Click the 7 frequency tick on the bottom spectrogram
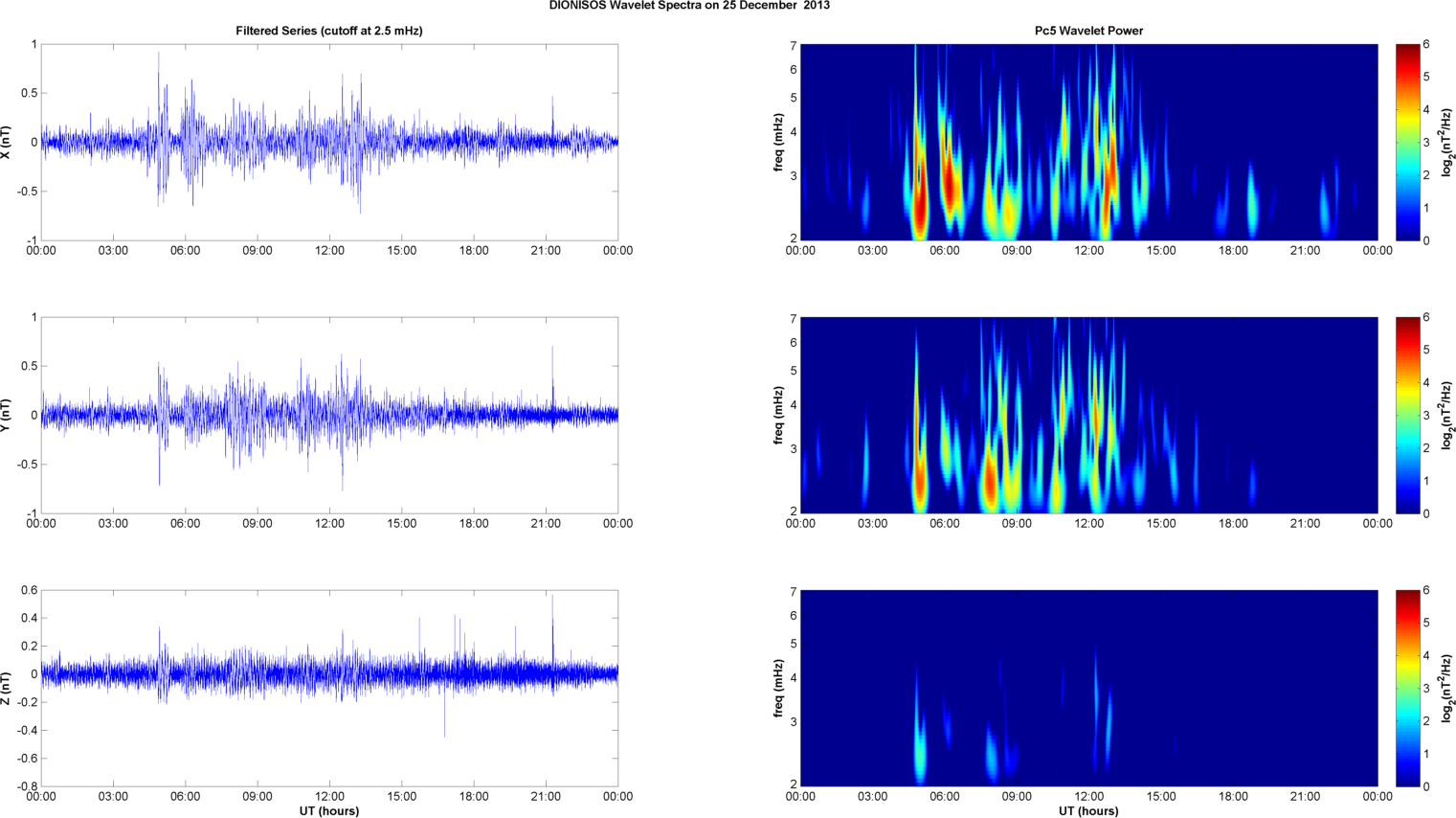1456x818 pixels. (794, 591)
